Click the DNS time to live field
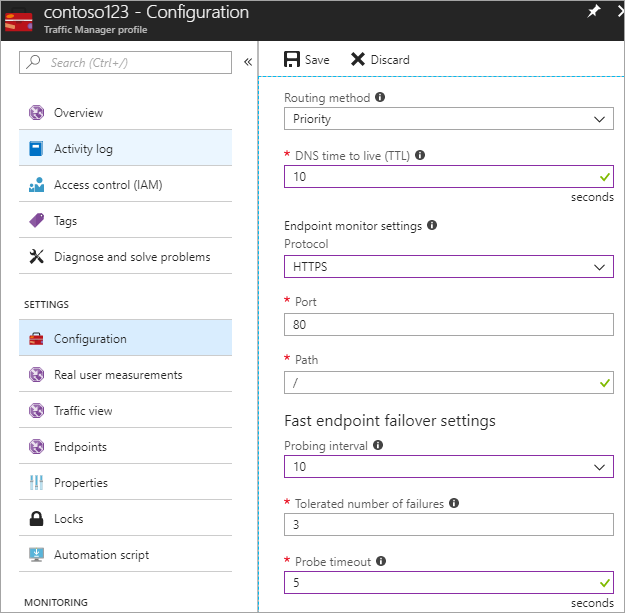This screenshot has width=625, height=613. coord(448,176)
